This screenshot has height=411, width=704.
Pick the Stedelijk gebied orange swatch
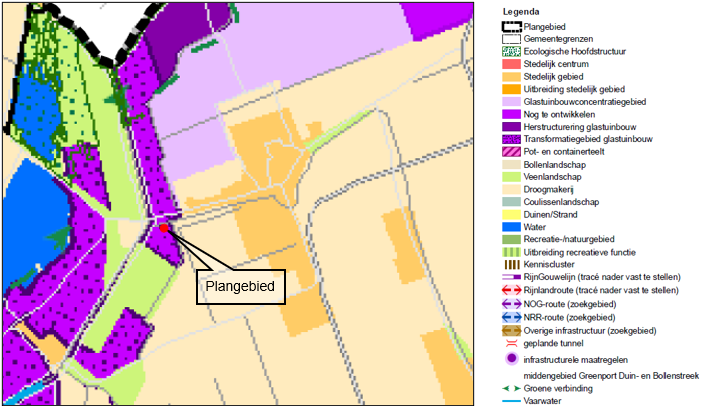pos(511,77)
